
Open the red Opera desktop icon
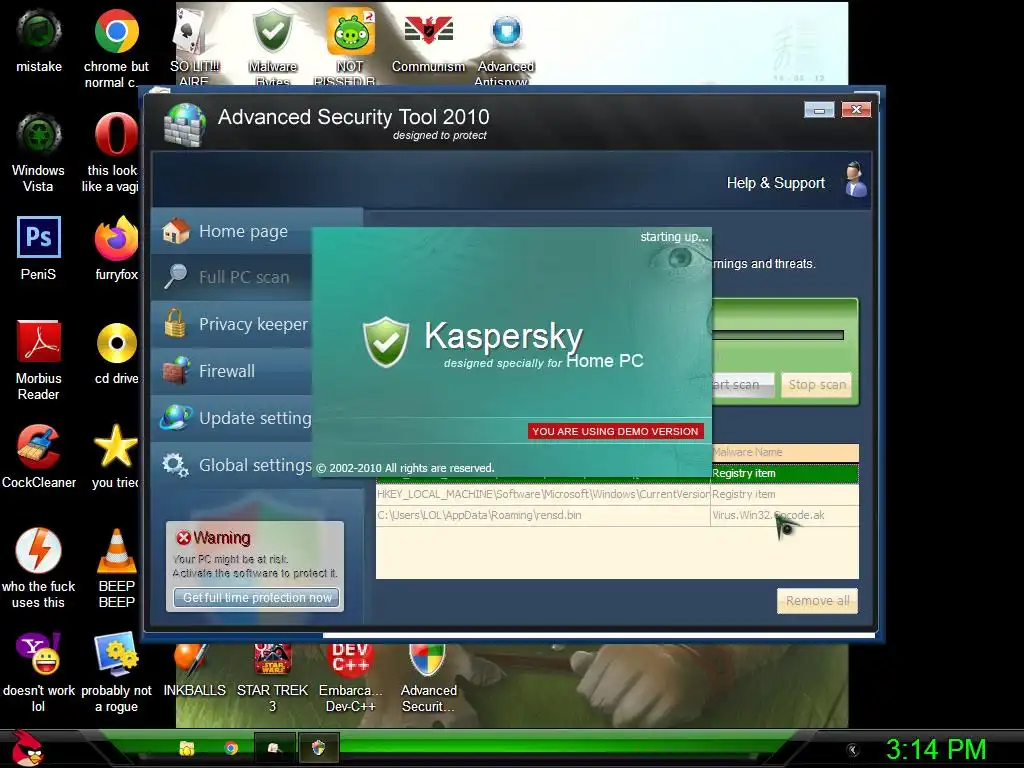click(116, 135)
